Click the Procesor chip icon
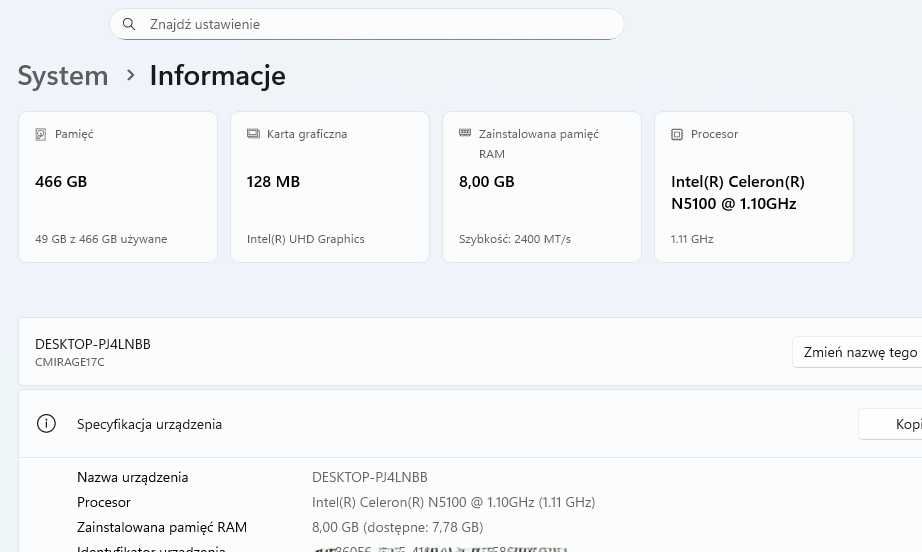The image size is (922, 552). (x=677, y=135)
